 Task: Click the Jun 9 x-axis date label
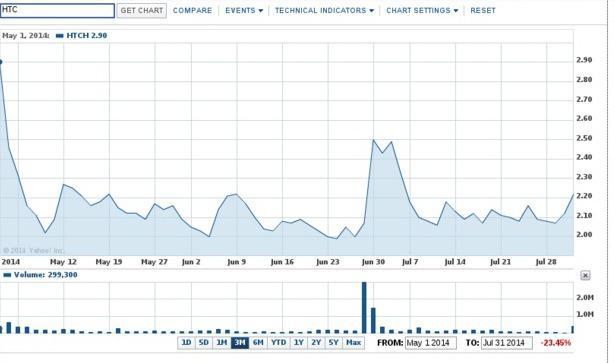[x=237, y=262]
